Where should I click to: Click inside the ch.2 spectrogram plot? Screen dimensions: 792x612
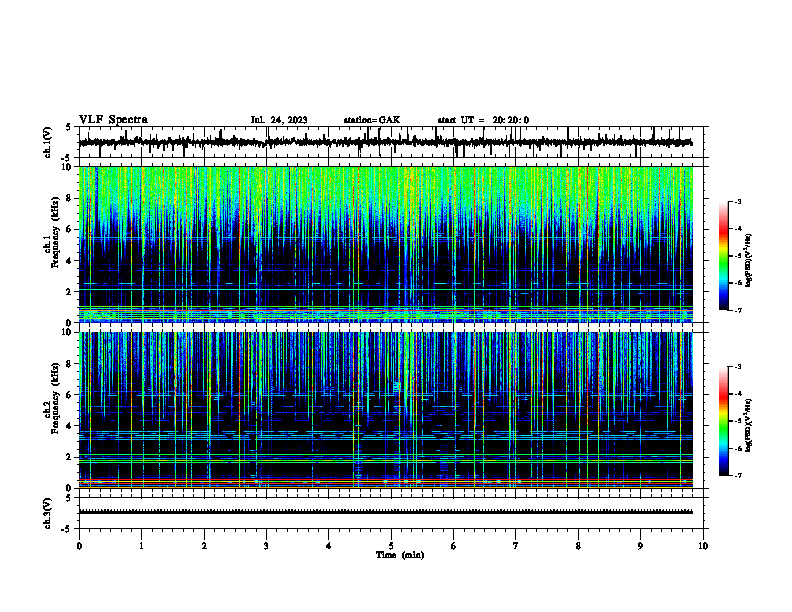pyautogui.click(x=386, y=410)
